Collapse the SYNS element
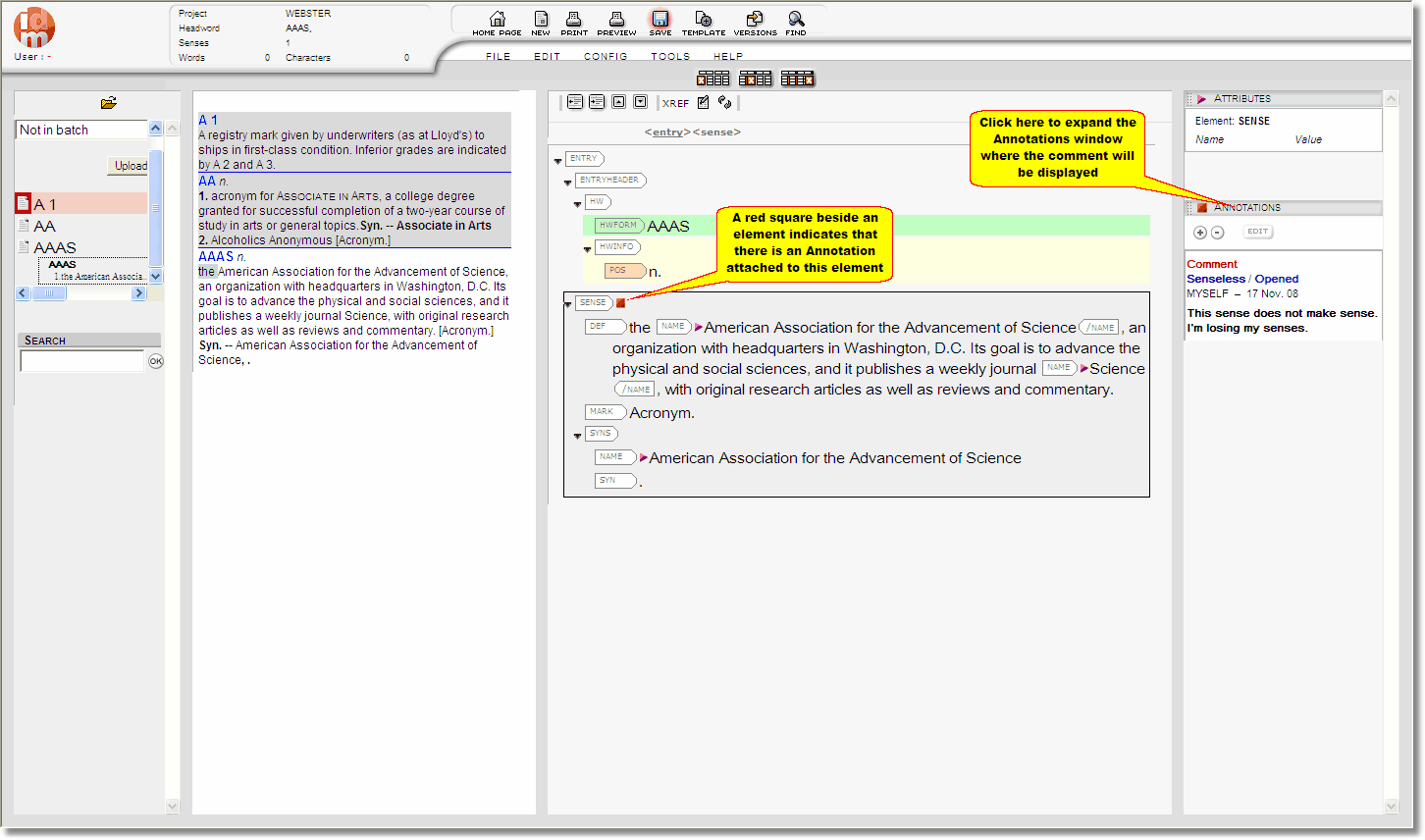The width and height of the screenshot is (1425, 840). [578, 436]
